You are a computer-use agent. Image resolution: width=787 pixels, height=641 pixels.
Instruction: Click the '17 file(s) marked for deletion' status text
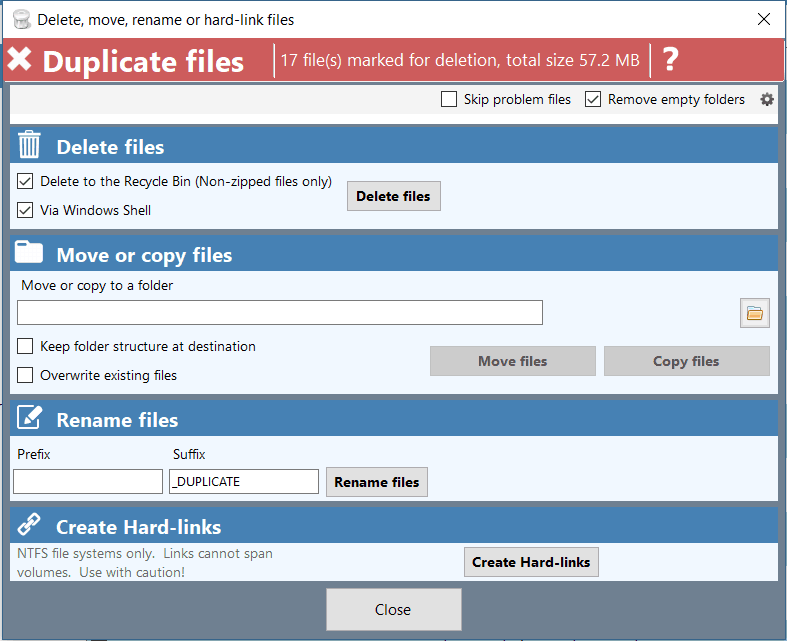pyautogui.click(x=460, y=60)
